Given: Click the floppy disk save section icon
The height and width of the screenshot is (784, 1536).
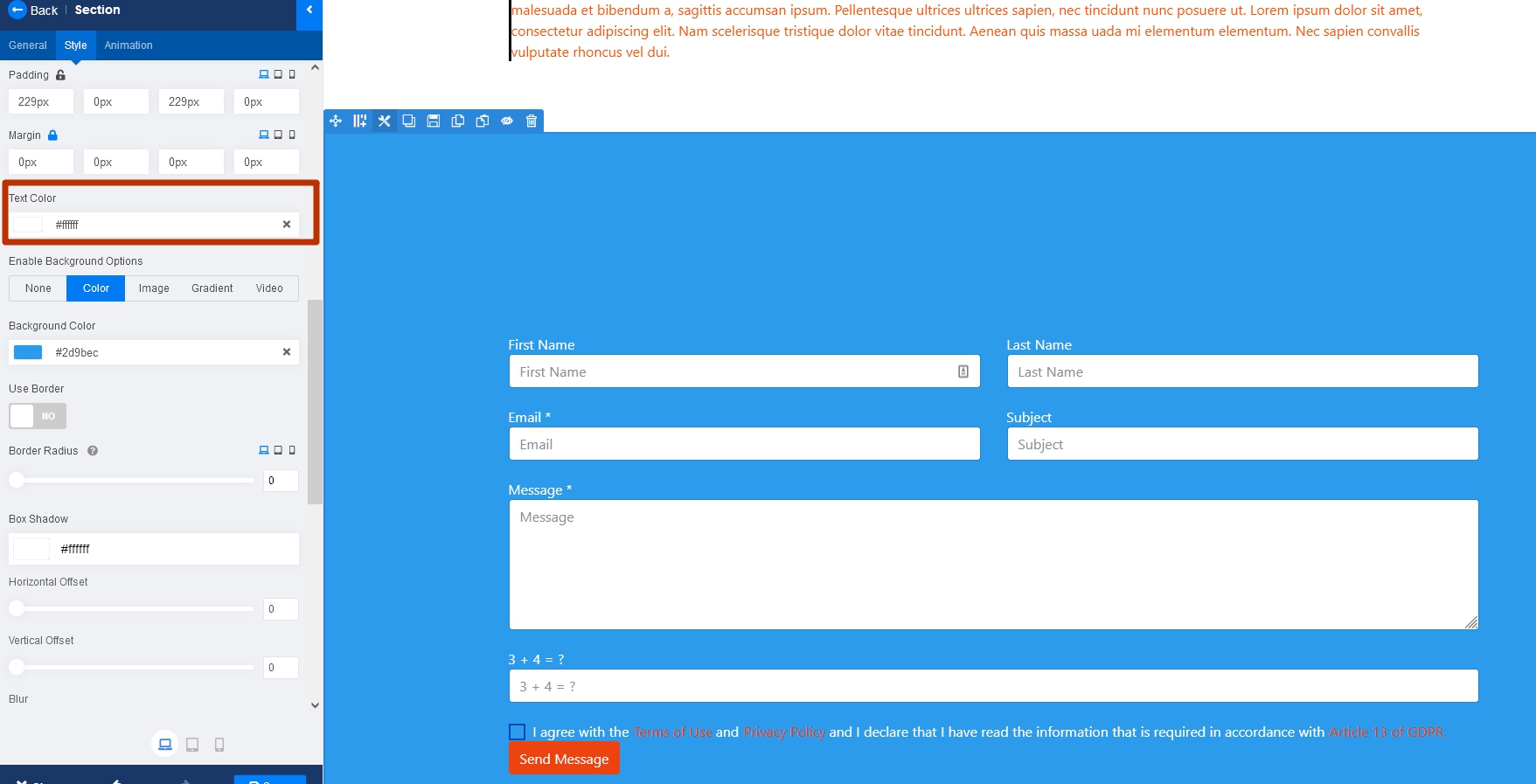Looking at the screenshot, I should [x=433, y=121].
